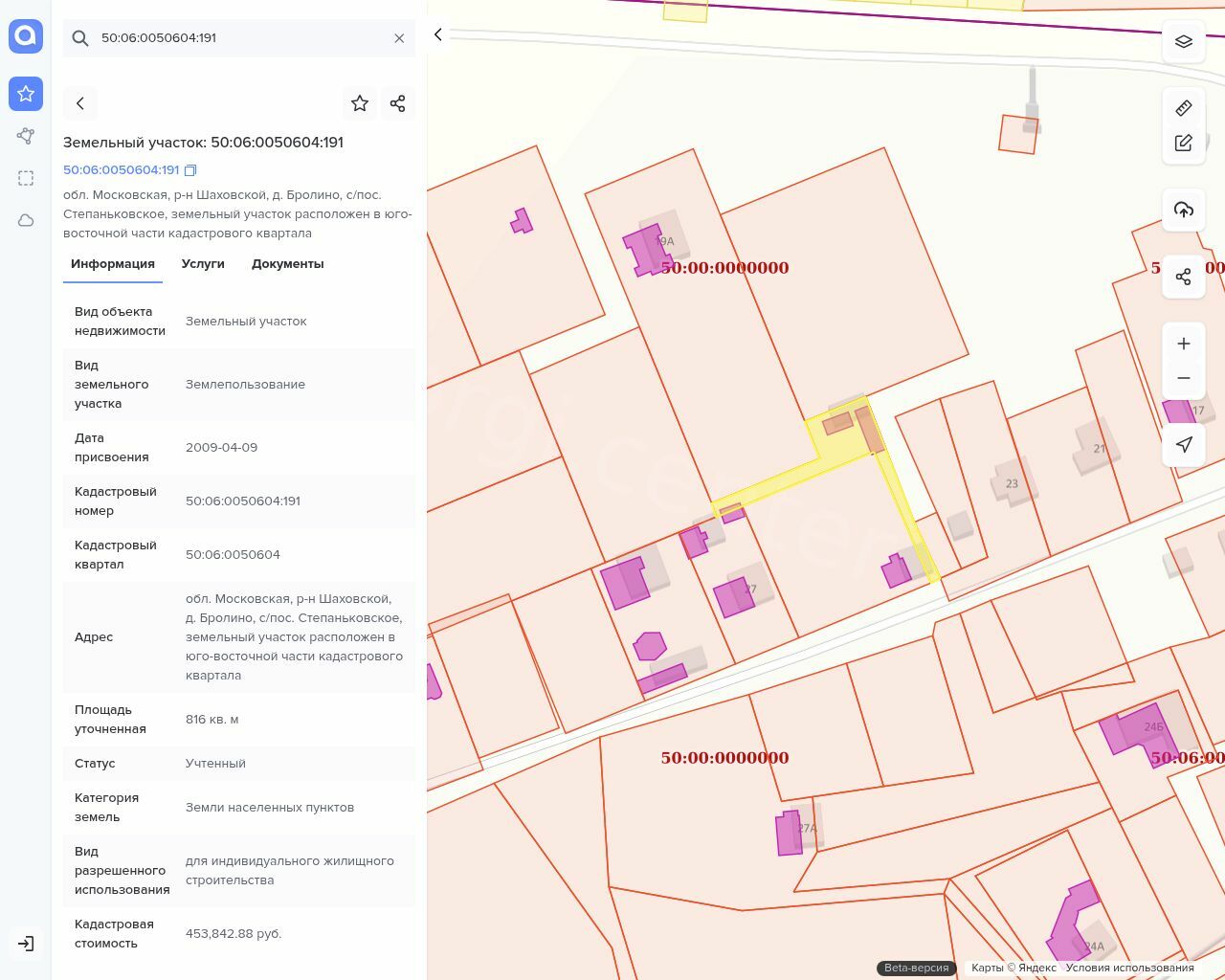Open the map layers panel

pyautogui.click(x=1183, y=42)
